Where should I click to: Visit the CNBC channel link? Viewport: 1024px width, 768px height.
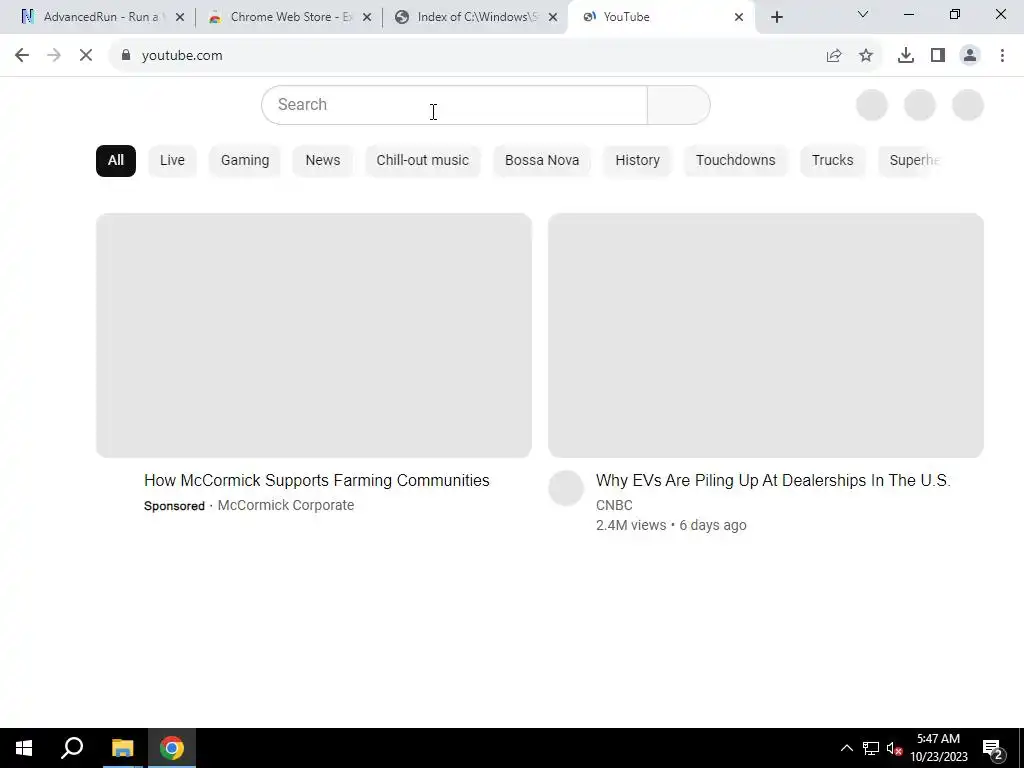coord(614,505)
